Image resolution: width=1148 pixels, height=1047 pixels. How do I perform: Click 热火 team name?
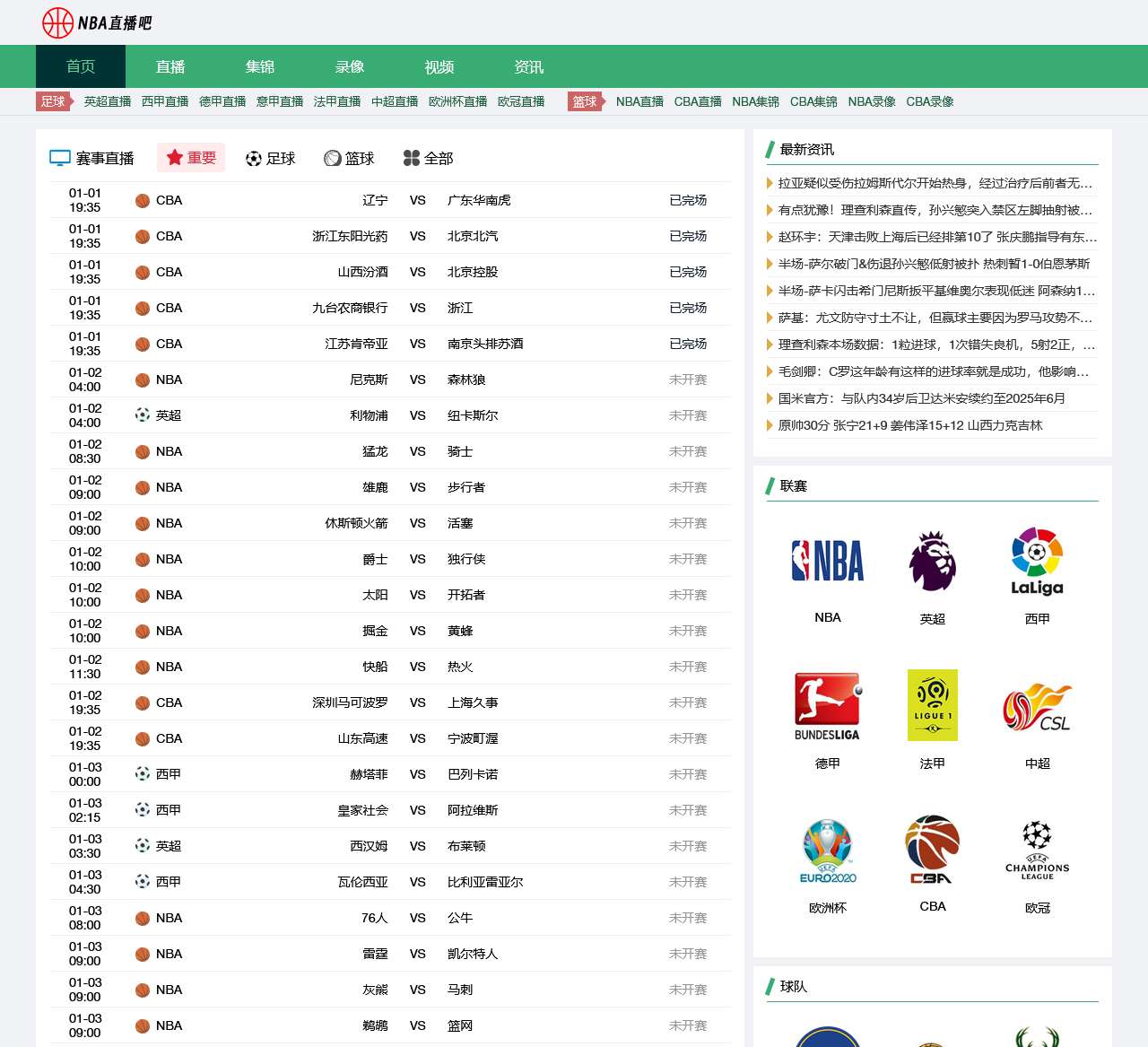click(x=460, y=667)
